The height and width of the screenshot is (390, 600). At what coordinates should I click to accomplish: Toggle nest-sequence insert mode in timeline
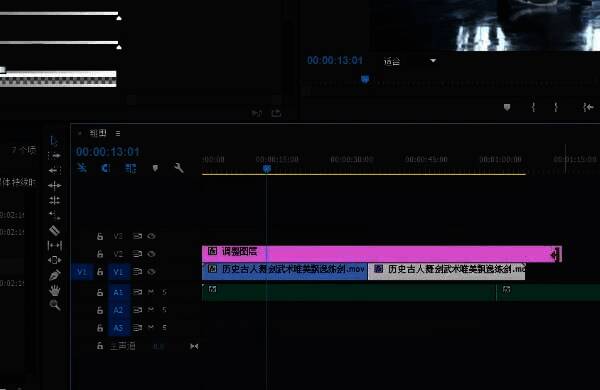(82, 168)
